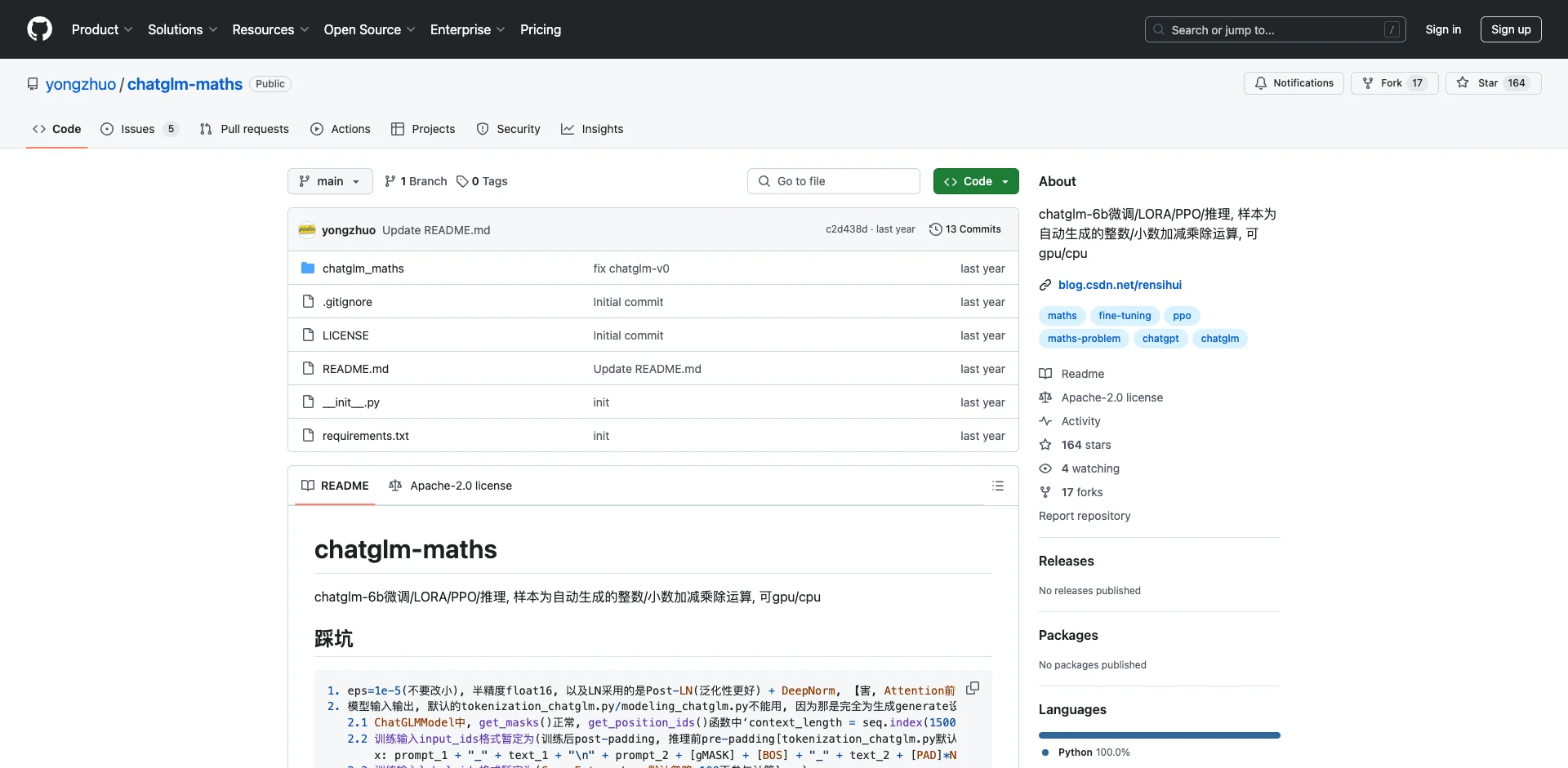Click the maths-problem topic tag
This screenshot has height=768, width=1568.
pos(1084,339)
